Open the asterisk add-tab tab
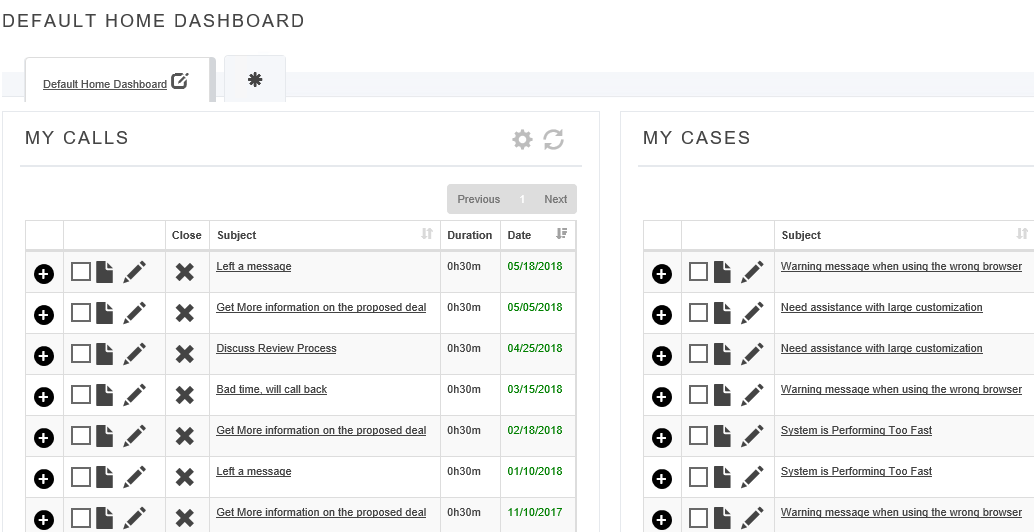The width and height of the screenshot is (1034, 532). tap(255, 80)
